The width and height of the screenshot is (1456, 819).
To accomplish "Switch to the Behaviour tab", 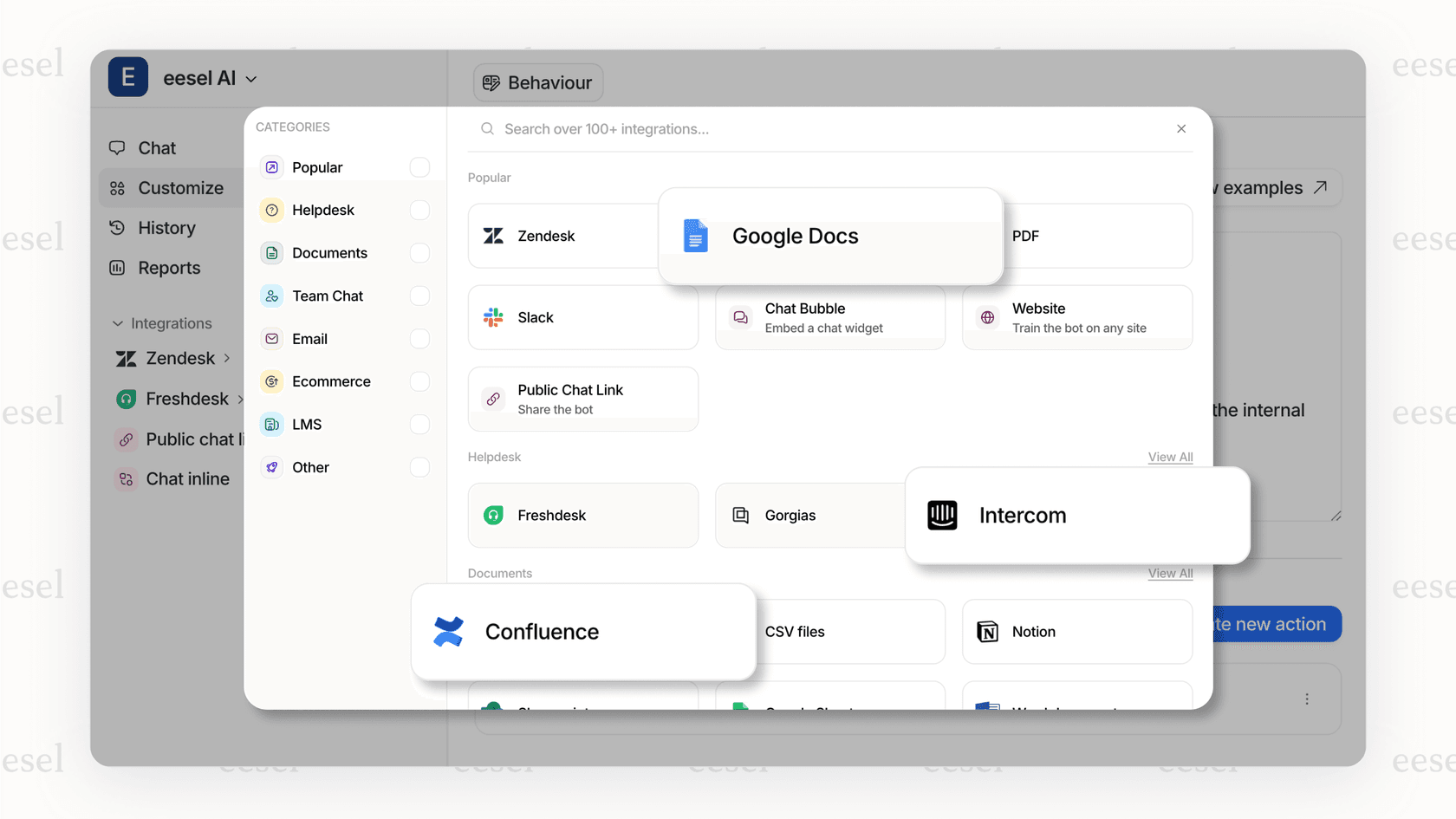I will 537,82.
